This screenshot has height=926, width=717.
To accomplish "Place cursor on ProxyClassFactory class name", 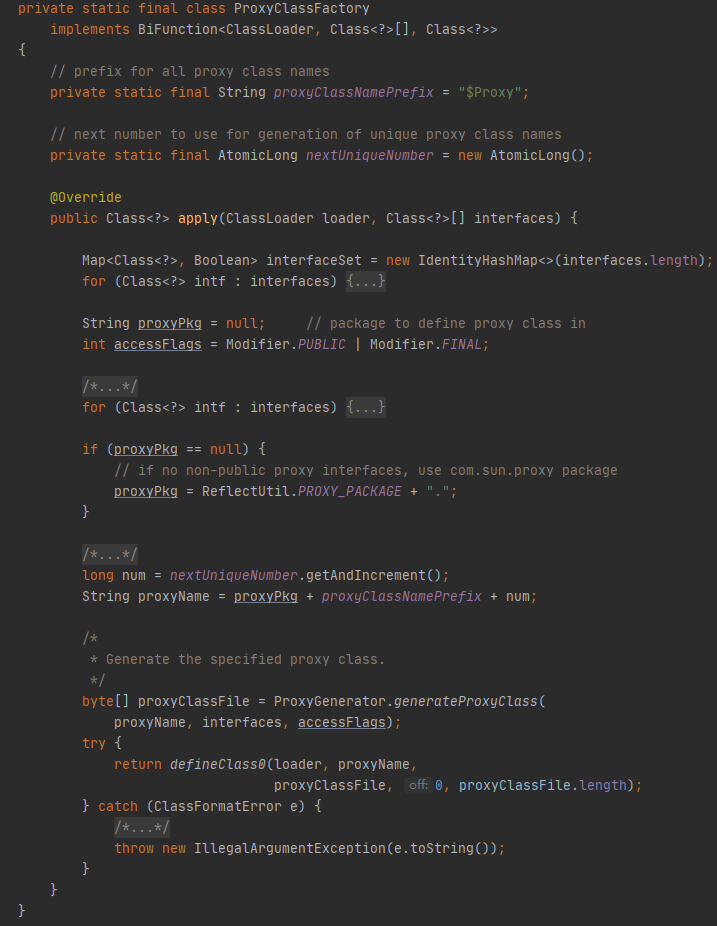I will tap(302, 9).
